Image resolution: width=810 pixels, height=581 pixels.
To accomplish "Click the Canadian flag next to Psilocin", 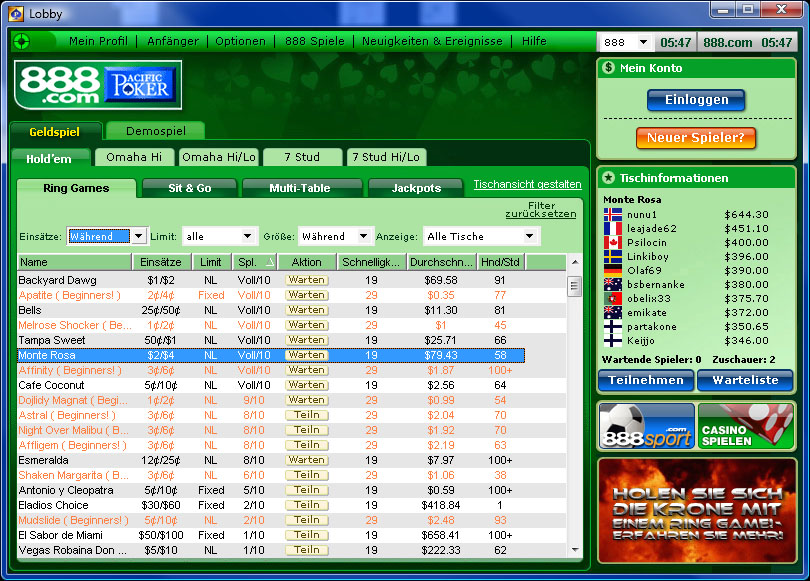I will coord(613,242).
